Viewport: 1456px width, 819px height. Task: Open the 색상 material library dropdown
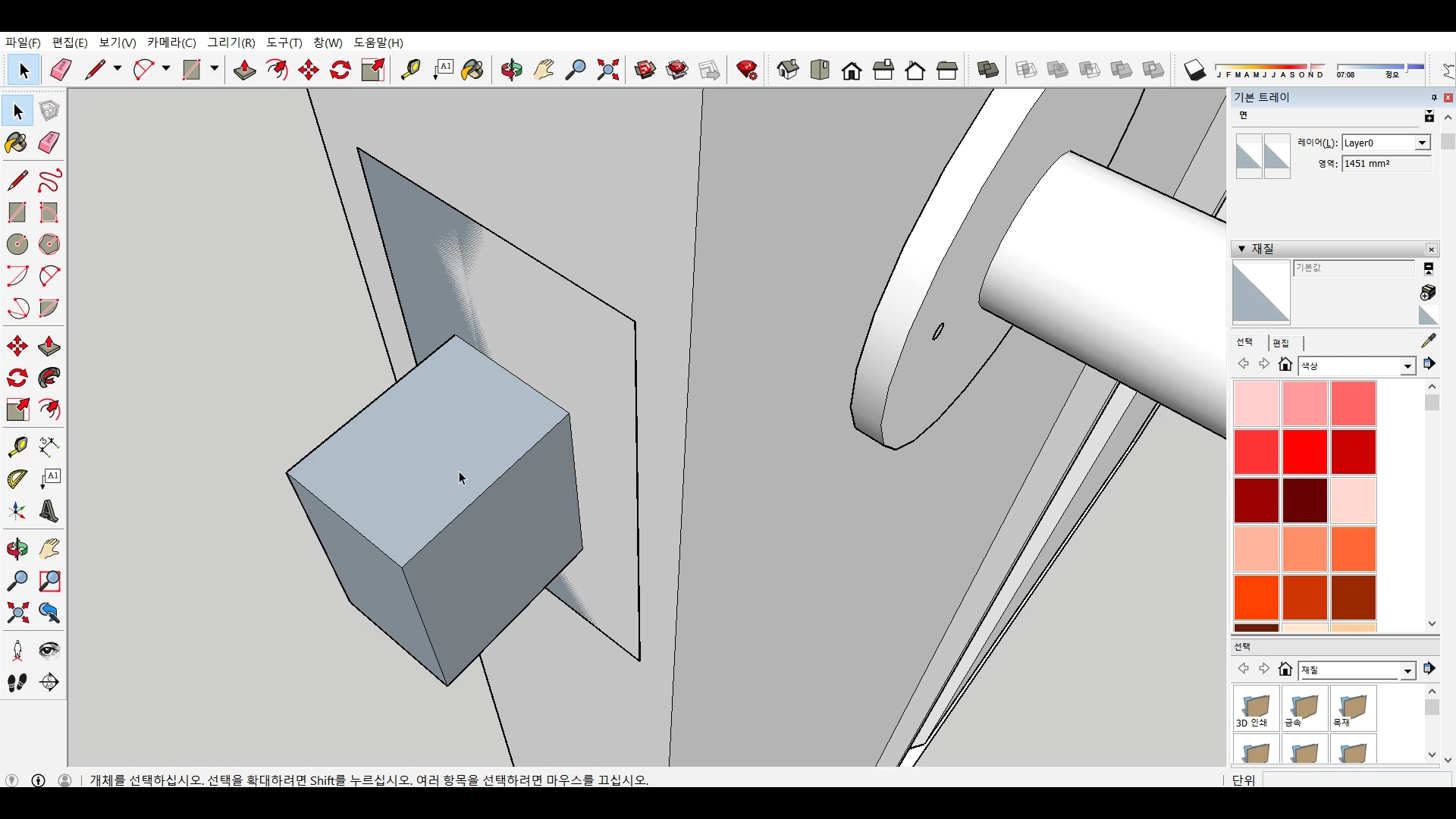[1407, 366]
